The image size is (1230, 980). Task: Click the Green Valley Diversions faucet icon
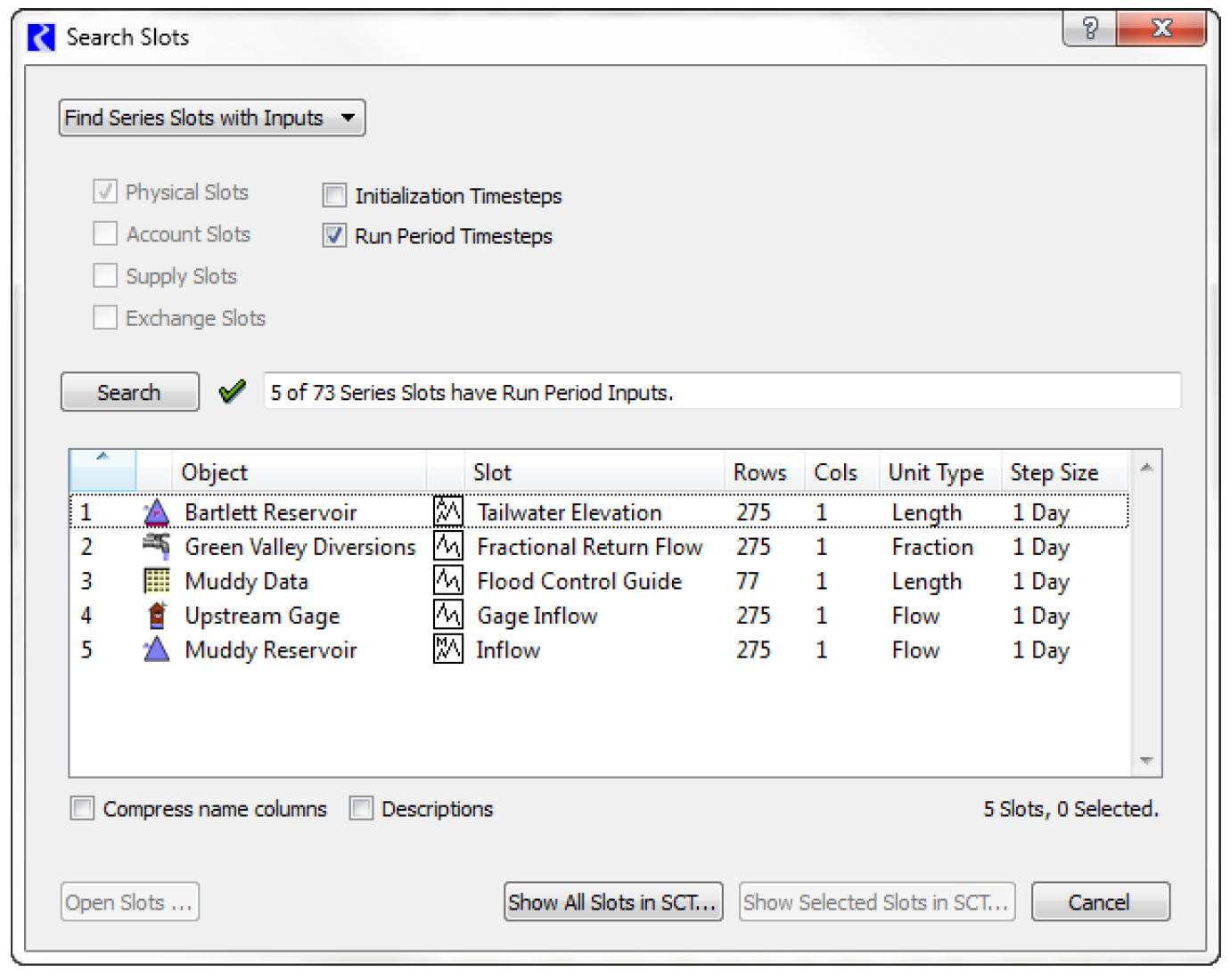[x=156, y=546]
